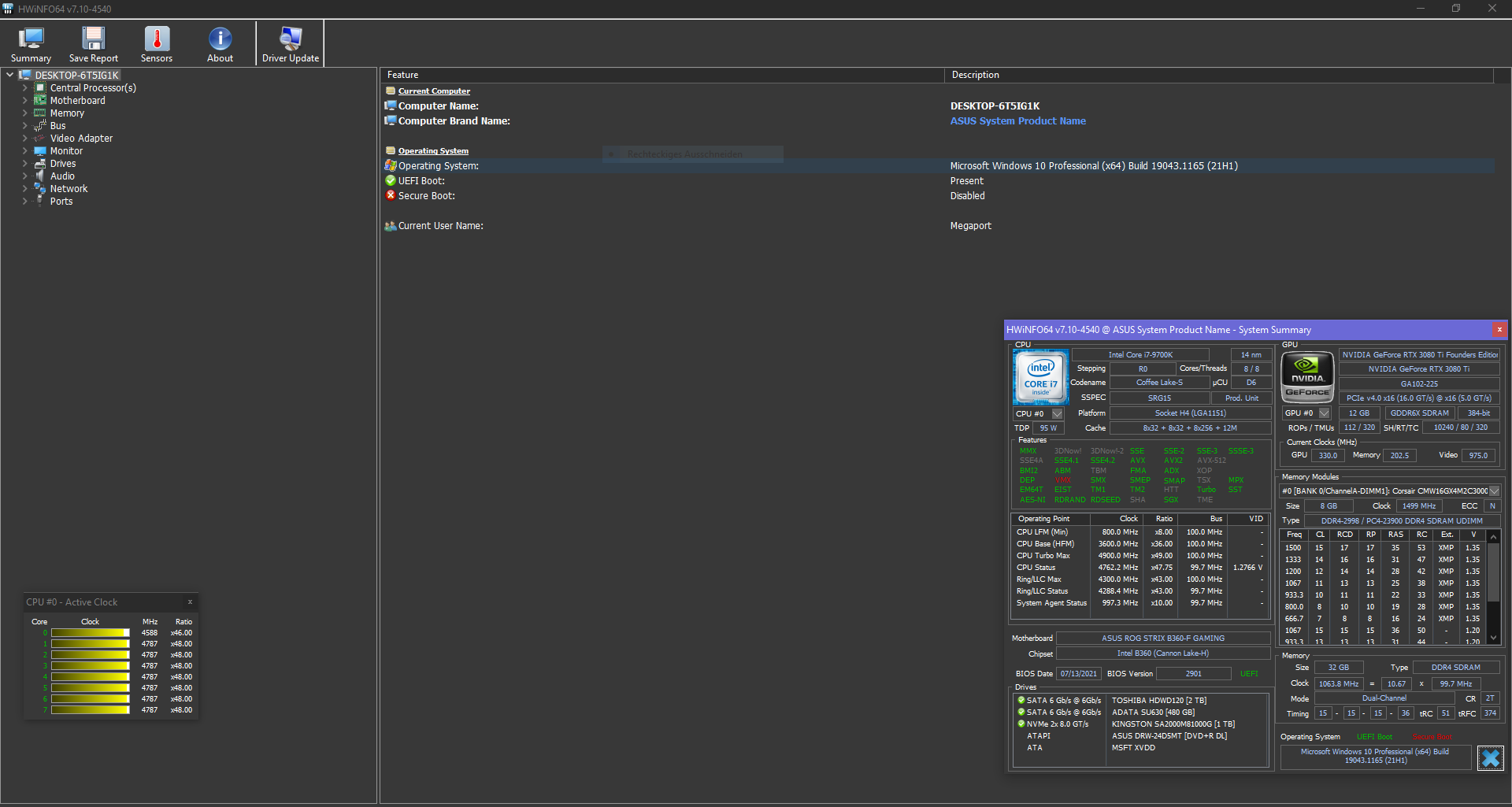The height and width of the screenshot is (807, 1512).
Task: Collapse the DESKTOP-6T5IG1K root node
Action: tap(9, 76)
